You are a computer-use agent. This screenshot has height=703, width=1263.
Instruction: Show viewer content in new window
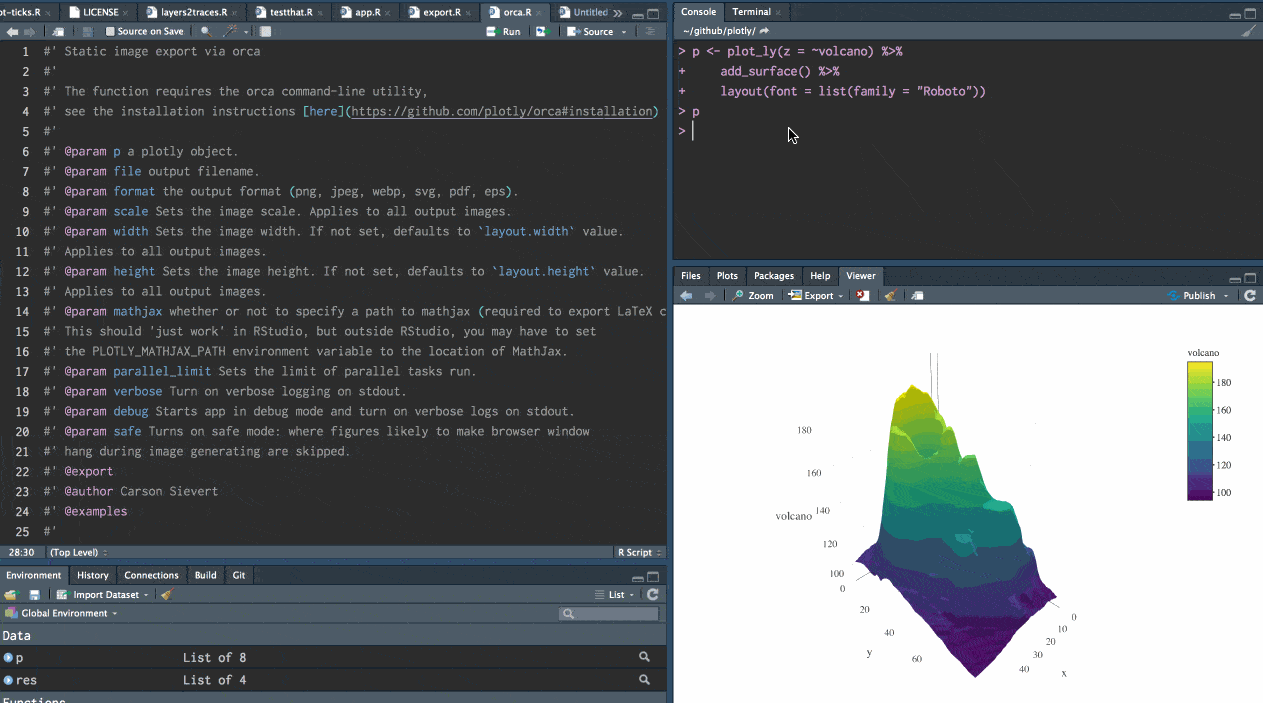pos(918,296)
